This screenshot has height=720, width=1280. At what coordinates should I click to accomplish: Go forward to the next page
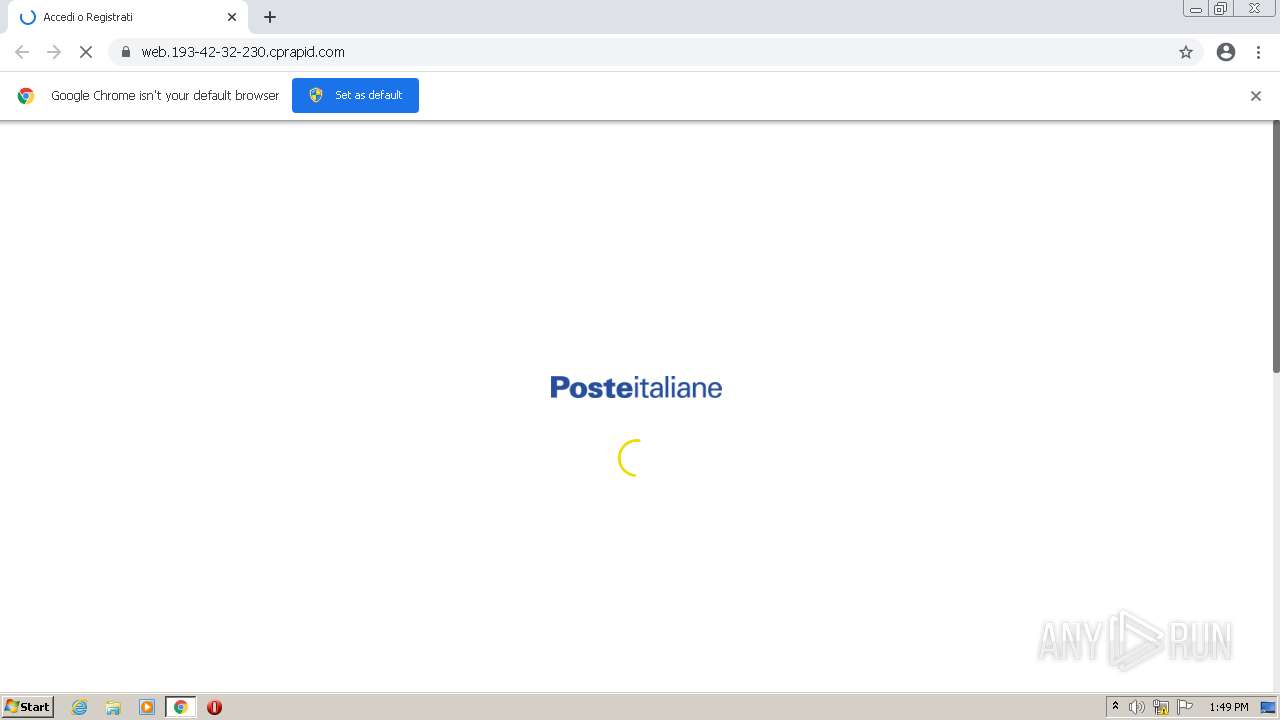54,52
